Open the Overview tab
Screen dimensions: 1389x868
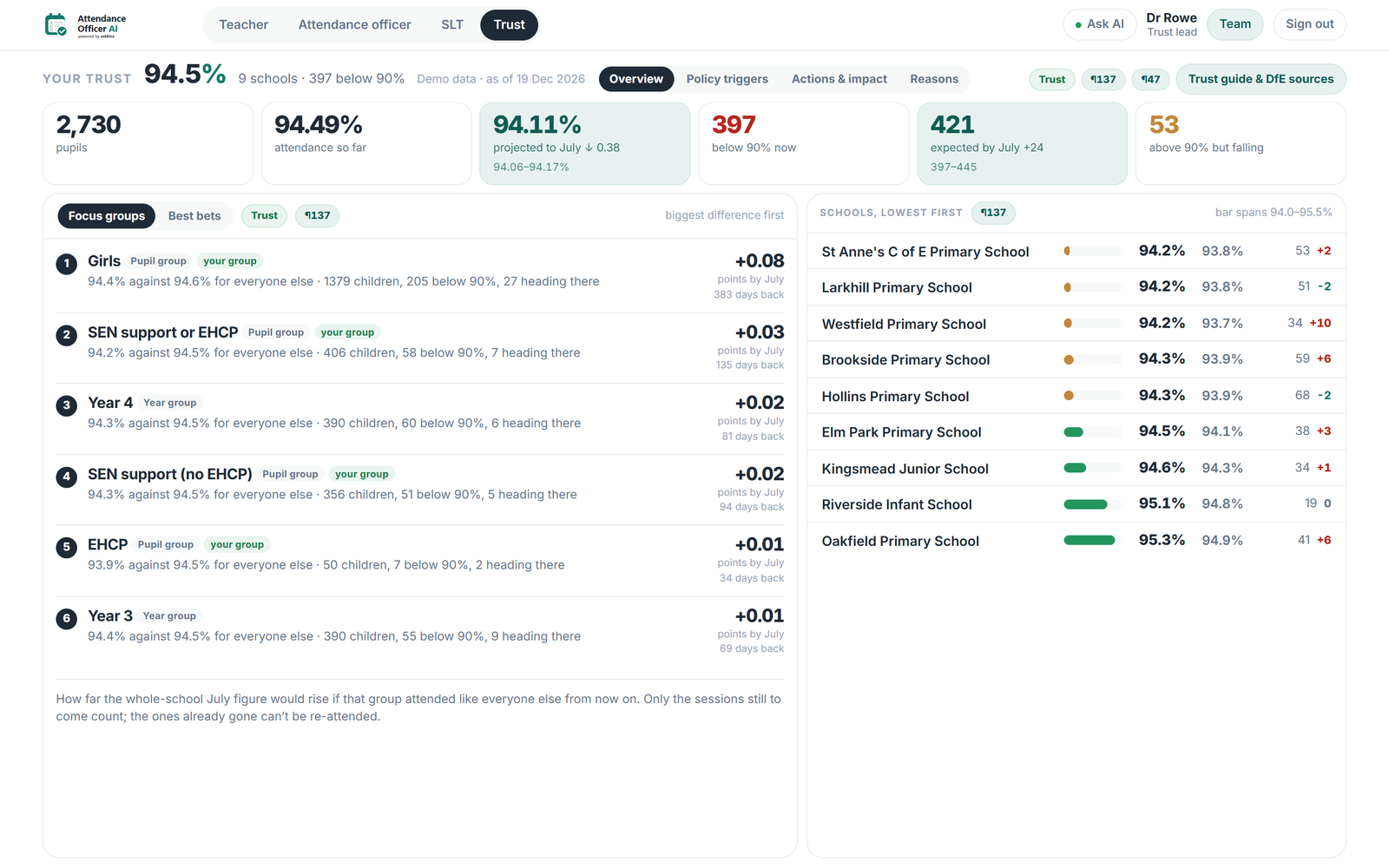[x=636, y=79]
